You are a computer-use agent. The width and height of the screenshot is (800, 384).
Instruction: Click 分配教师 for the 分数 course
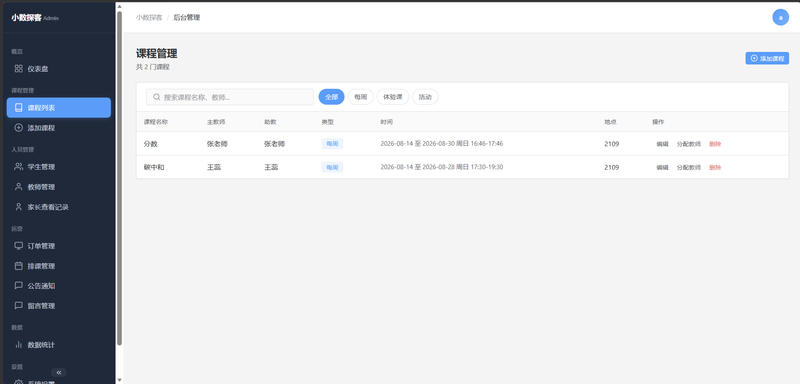pyautogui.click(x=689, y=144)
